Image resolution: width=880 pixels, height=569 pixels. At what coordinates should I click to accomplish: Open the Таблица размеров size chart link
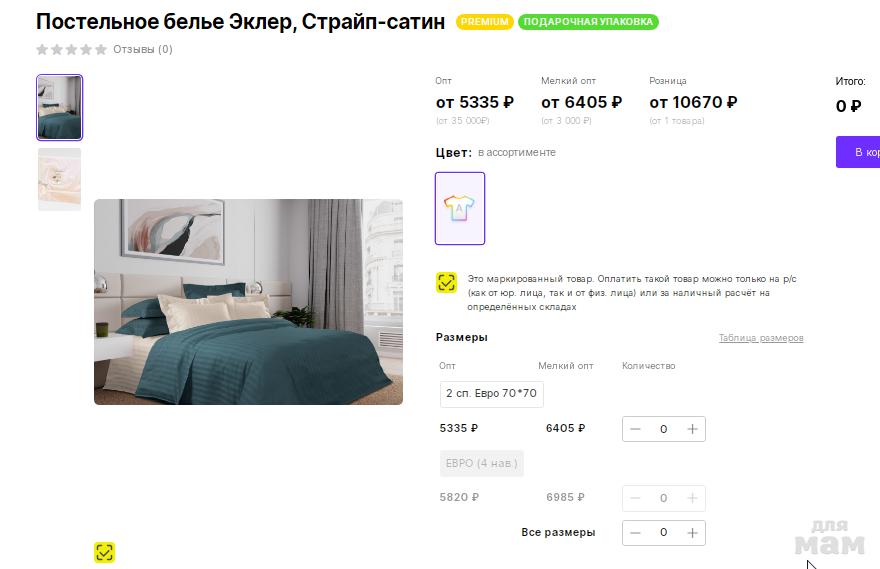(760, 338)
